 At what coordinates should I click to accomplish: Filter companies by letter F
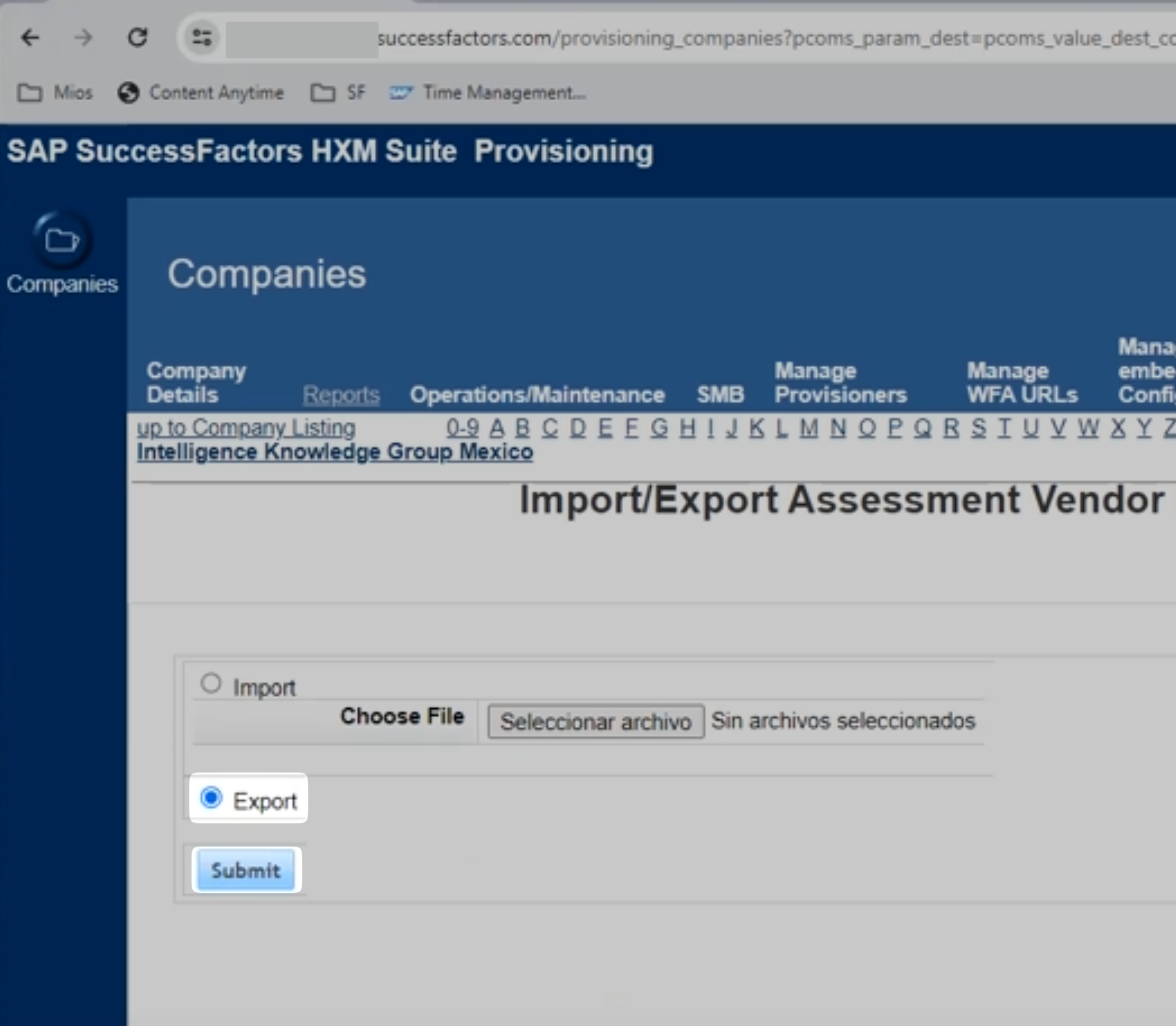coord(631,428)
